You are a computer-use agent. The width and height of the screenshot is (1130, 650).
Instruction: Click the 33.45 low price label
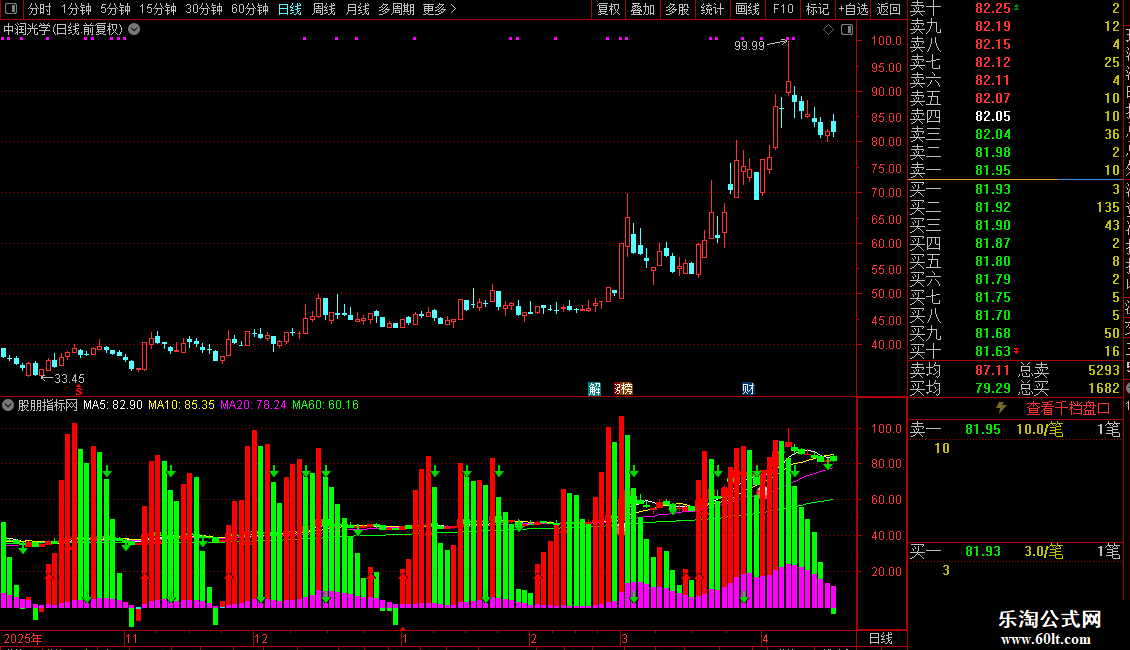tap(69, 378)
